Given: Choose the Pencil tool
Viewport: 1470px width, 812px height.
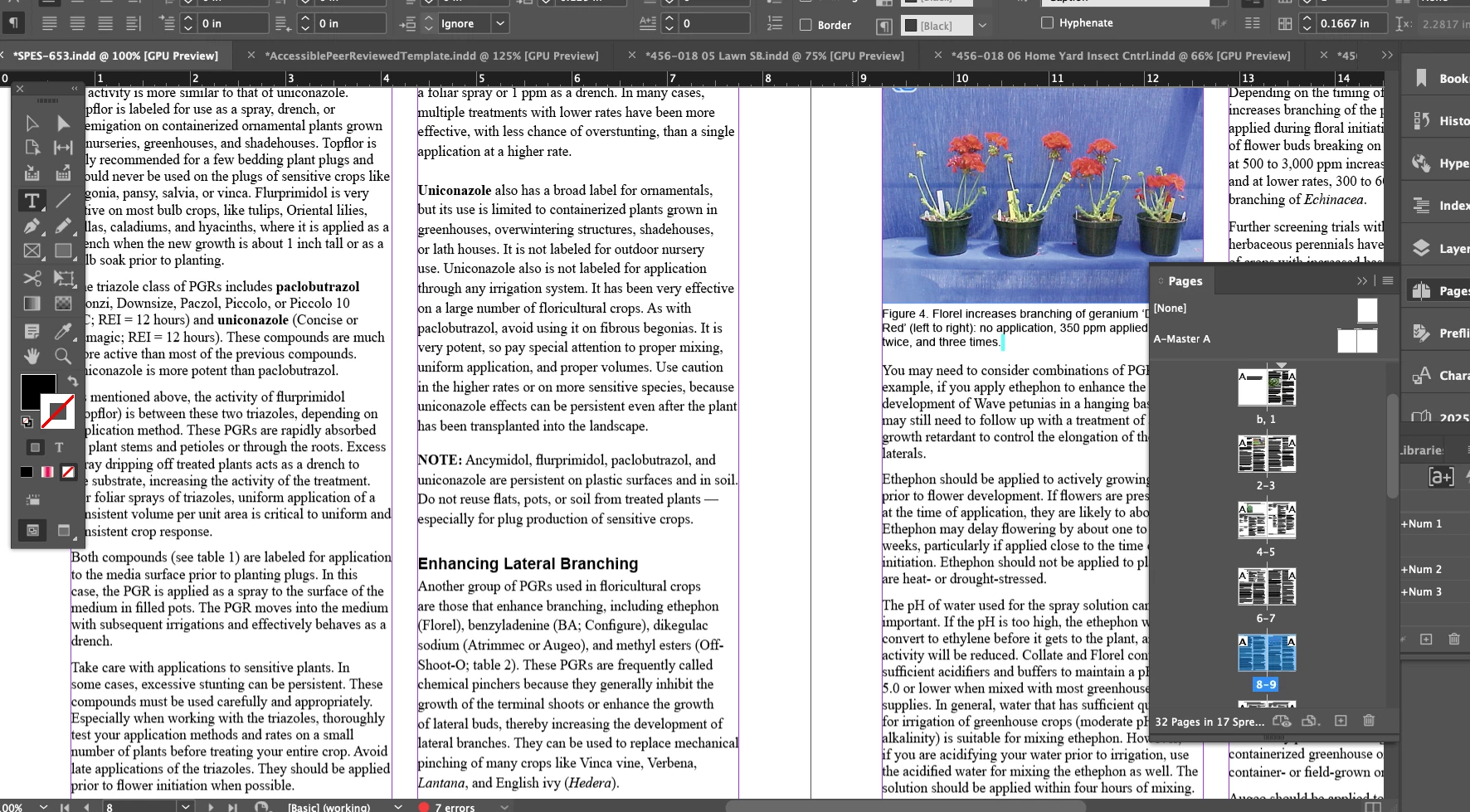Looking at the screenshot, I should pos(63,226).
